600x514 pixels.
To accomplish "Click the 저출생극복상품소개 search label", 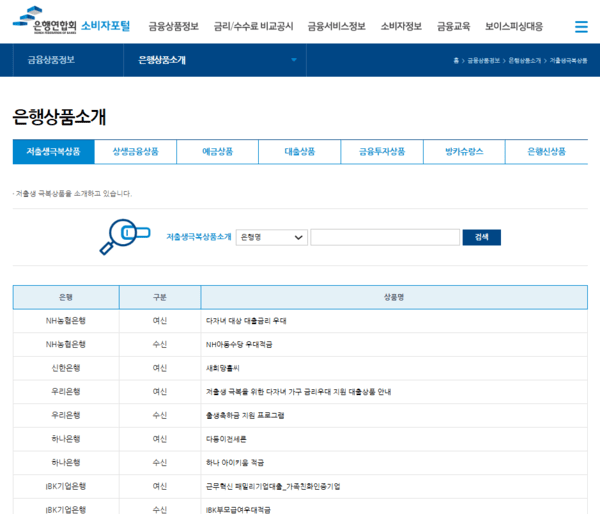I will tap(199, 237).
